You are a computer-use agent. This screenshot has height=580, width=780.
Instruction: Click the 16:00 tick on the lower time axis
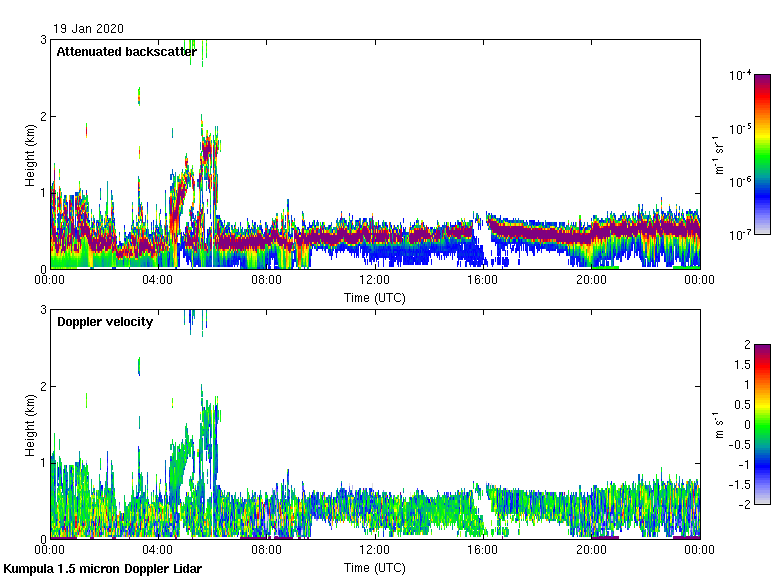[483, 551]
